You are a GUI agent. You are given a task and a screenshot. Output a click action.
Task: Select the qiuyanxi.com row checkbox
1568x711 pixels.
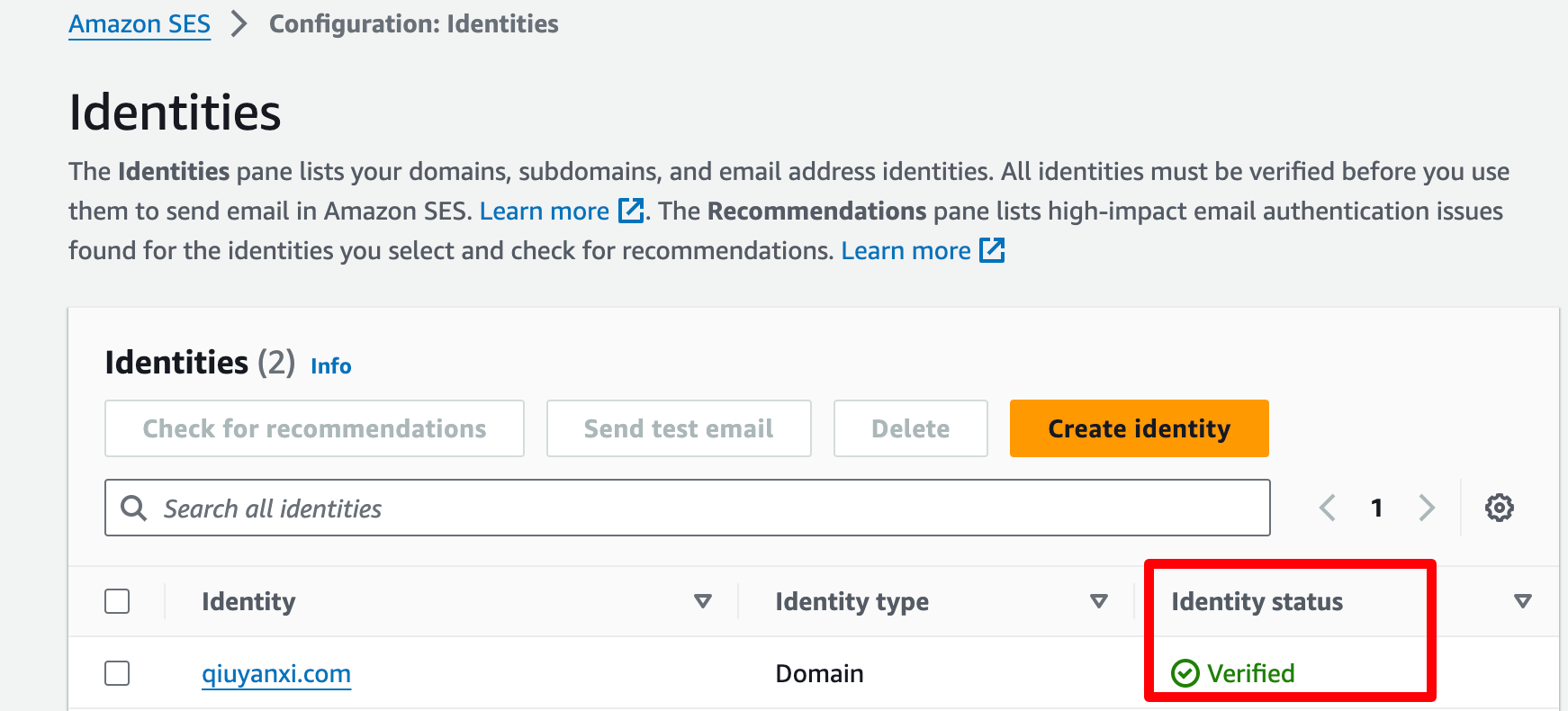tap(117, 673)
